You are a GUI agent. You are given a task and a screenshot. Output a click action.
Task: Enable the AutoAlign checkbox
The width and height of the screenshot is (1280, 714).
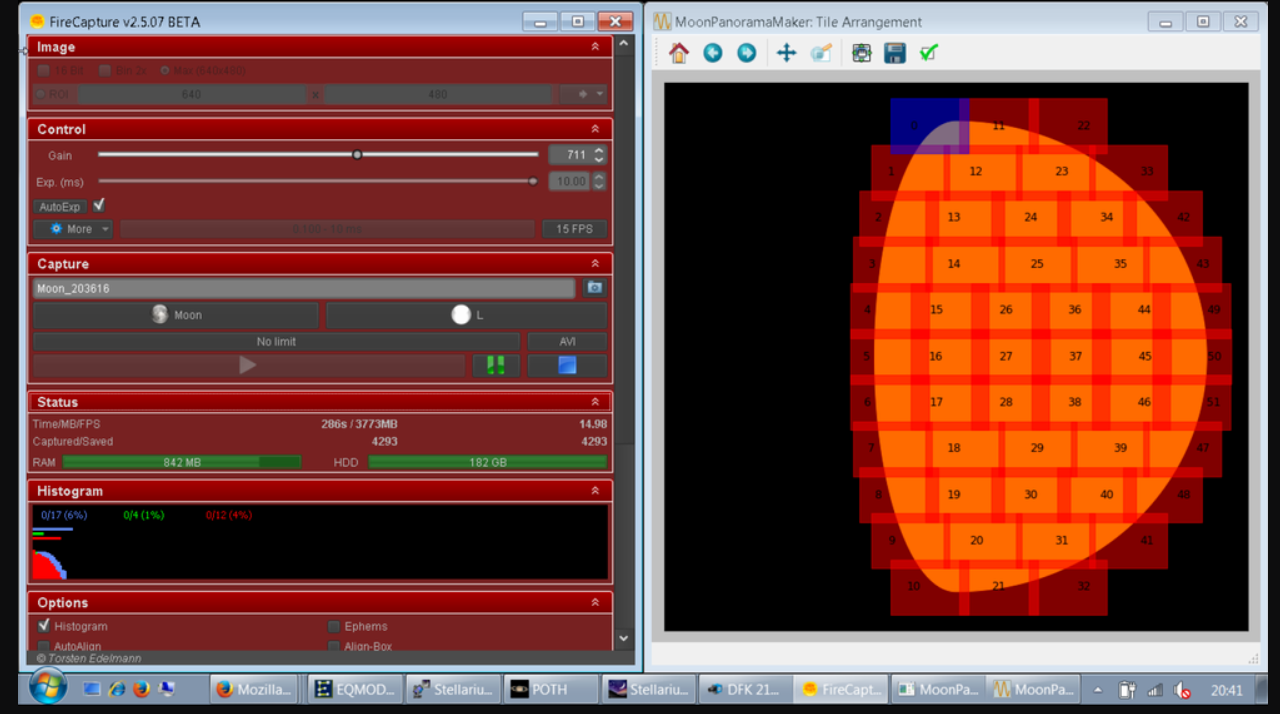click(x=43, y=646)
